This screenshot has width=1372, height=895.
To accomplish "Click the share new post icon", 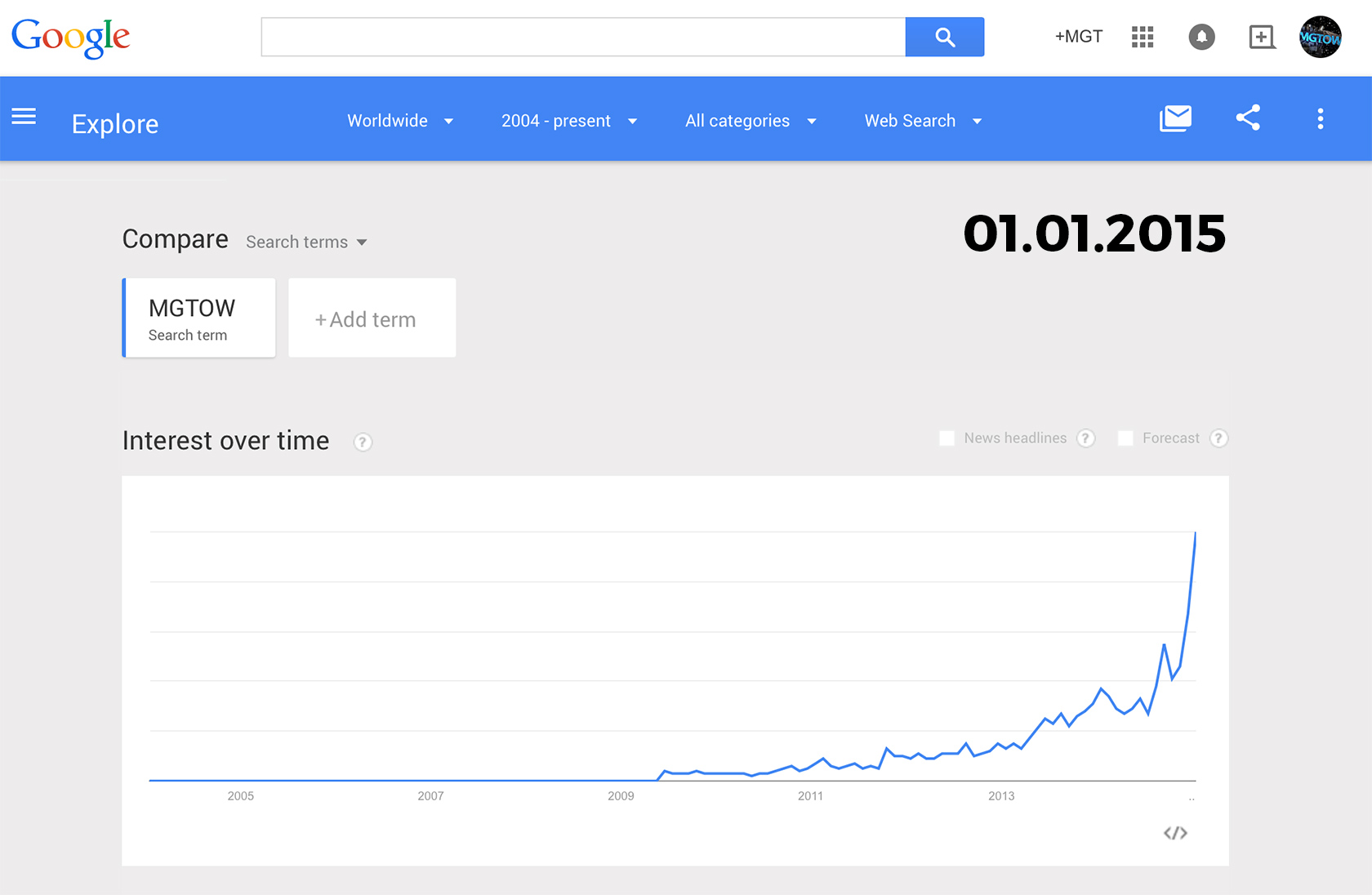I will [1262, 37].
